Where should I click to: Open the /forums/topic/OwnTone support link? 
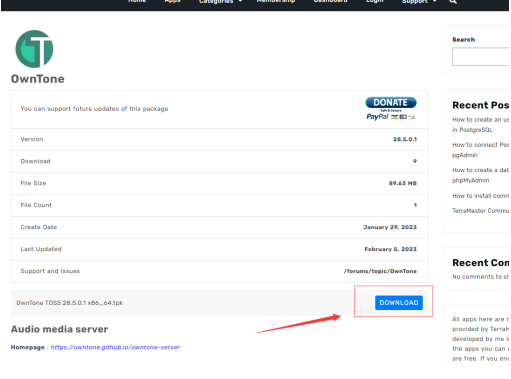pos(380,271)
